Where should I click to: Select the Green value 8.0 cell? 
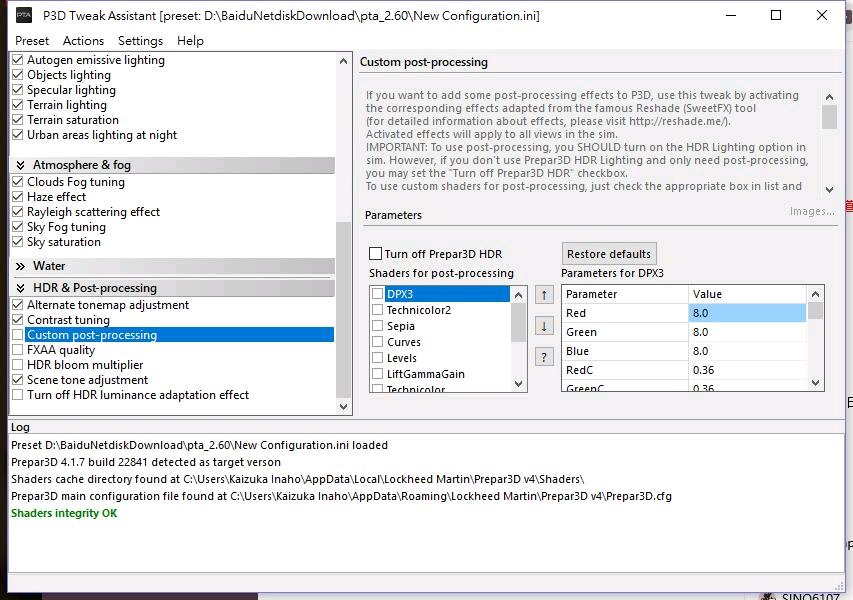click(x=747, y=332)
